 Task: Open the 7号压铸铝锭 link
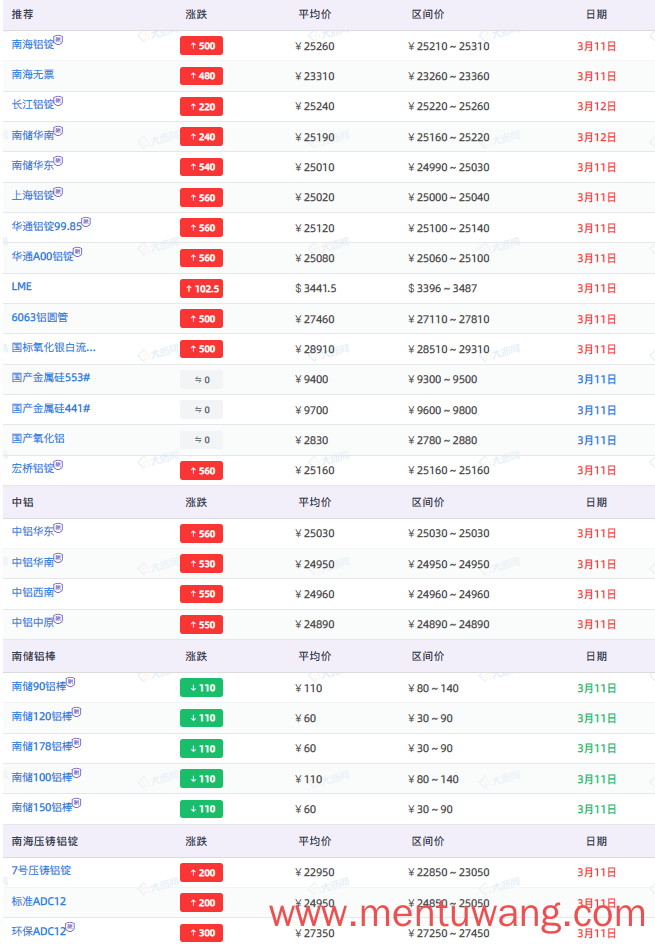(41, 871)
